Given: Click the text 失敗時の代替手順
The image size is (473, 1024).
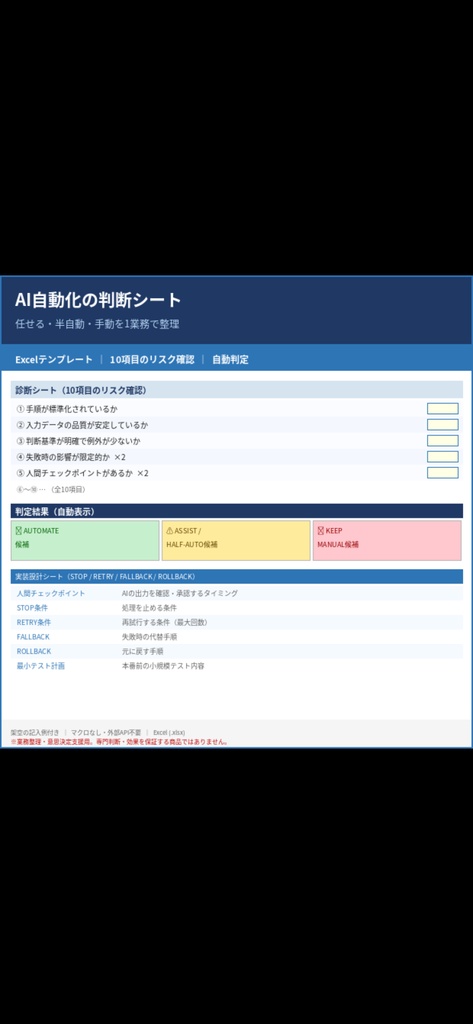Looking at the screenshot, I should [x=149, y=637].
